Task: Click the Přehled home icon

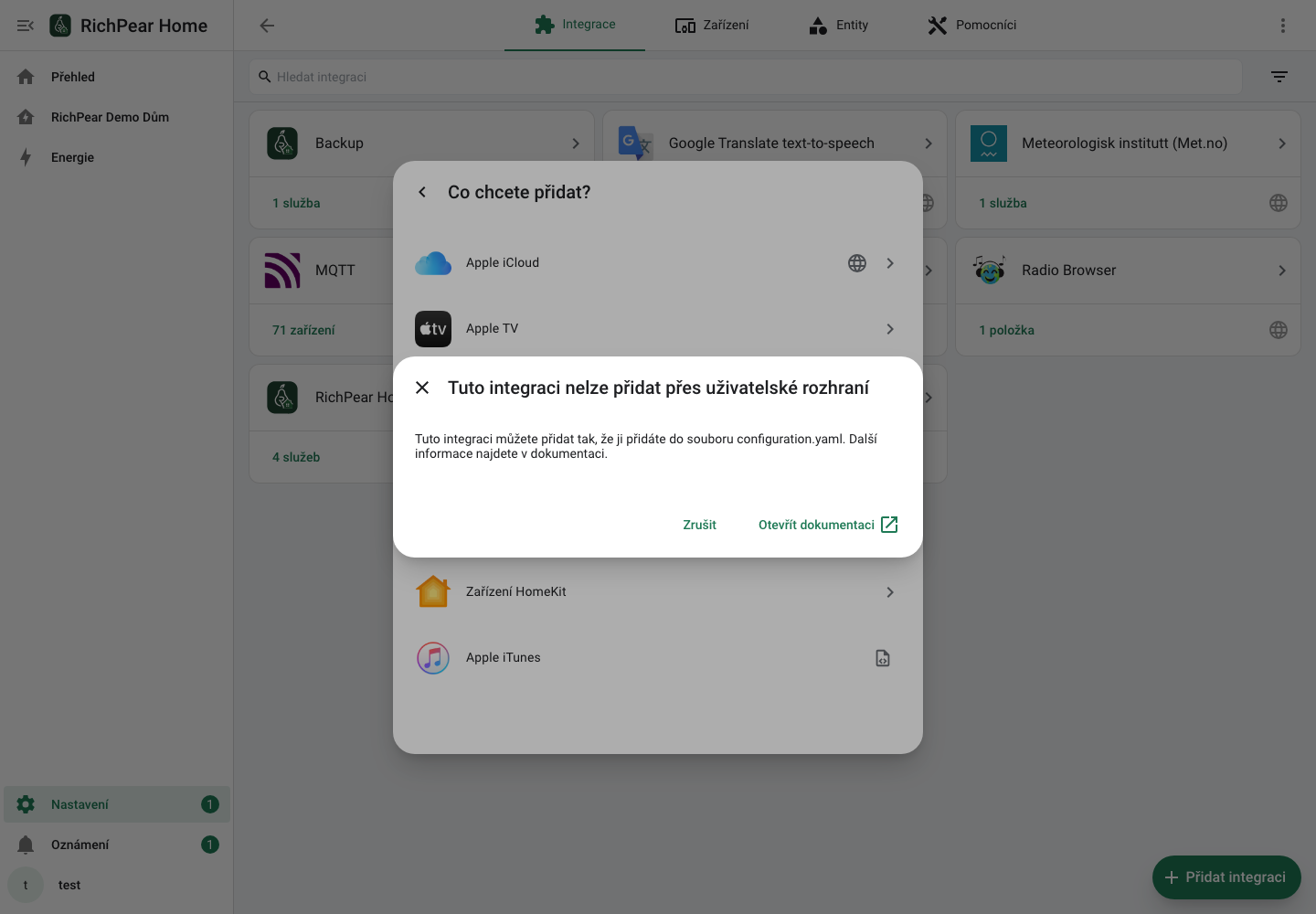Action: tap(26, 77)
